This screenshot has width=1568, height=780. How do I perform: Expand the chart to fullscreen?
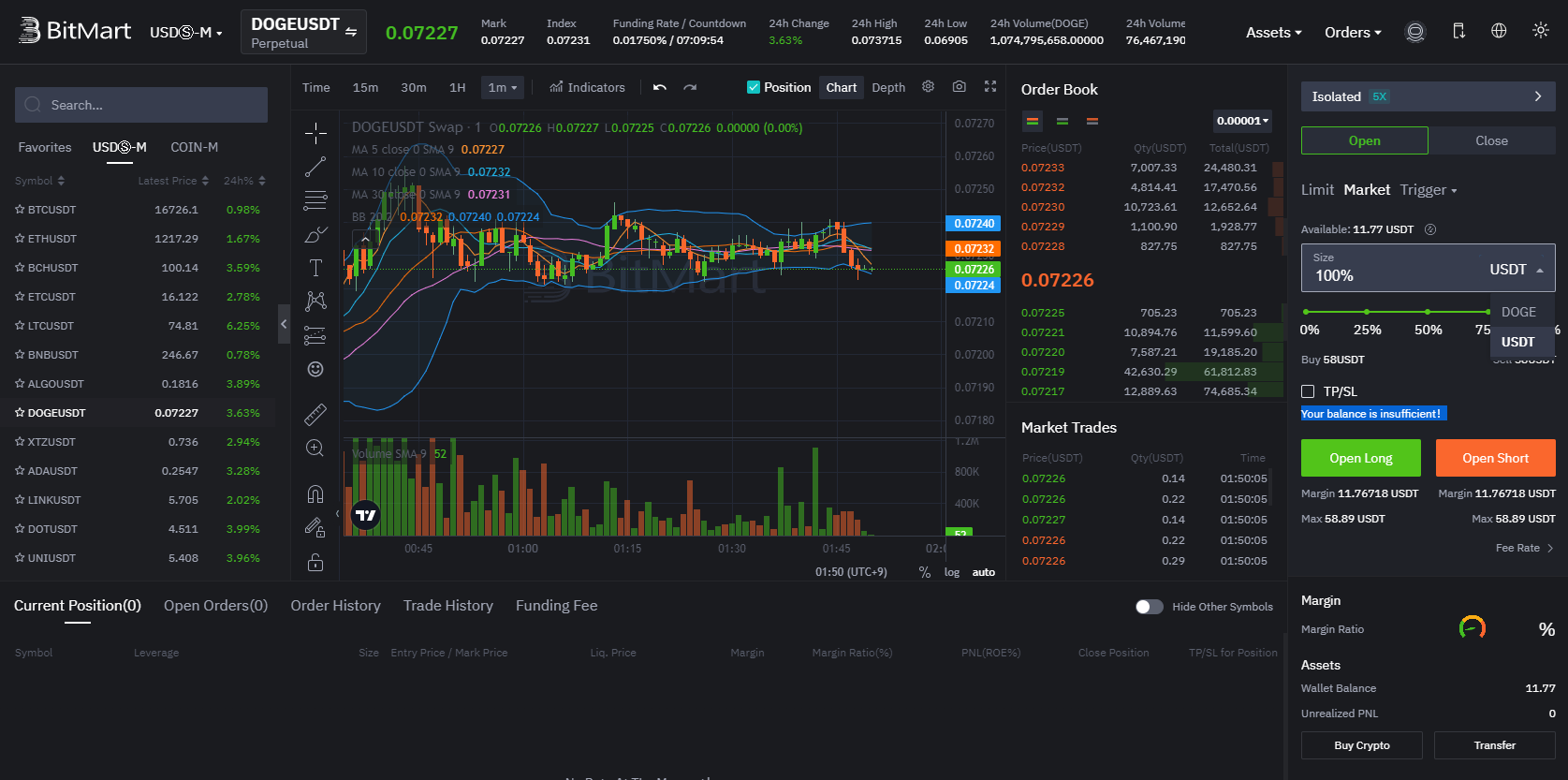[x=990, y=86]
